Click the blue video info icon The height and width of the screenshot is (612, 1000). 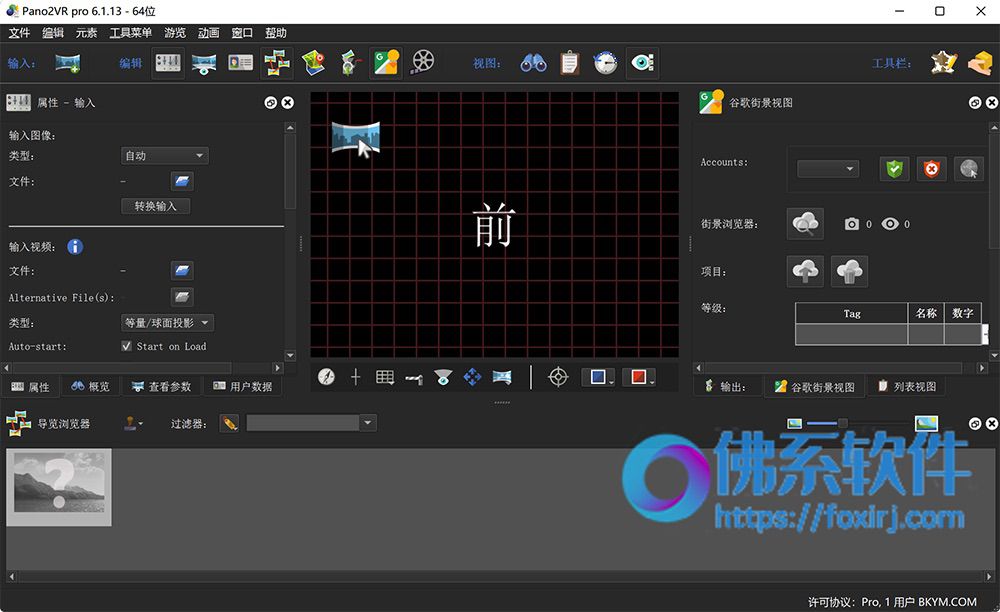coord(75,247)
